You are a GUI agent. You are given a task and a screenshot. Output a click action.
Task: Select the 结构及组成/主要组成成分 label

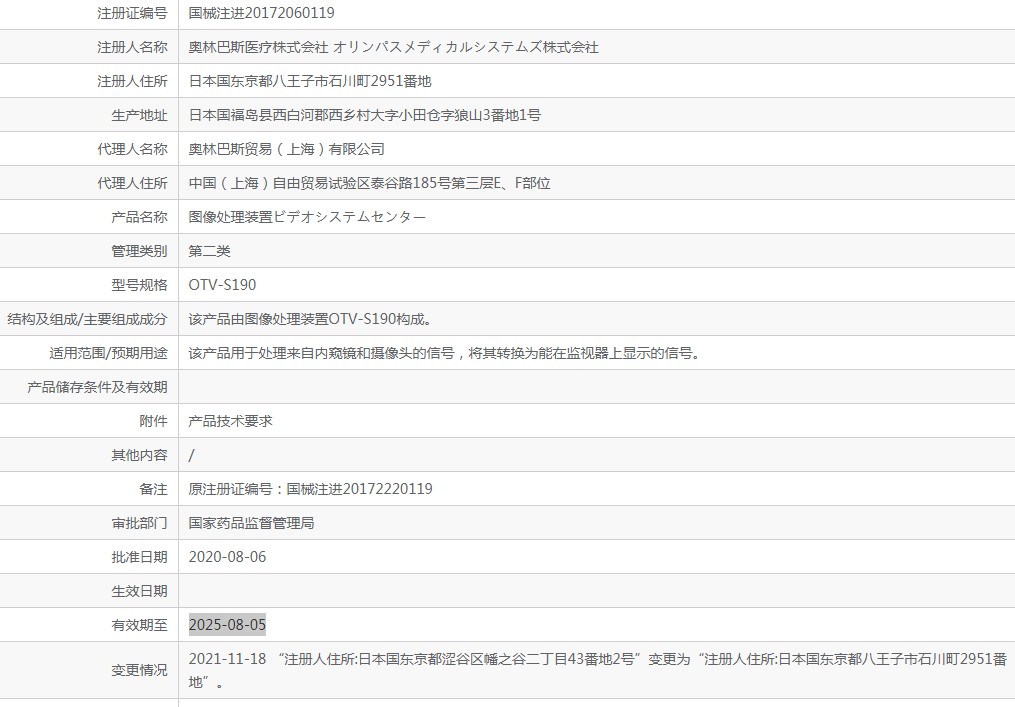tap(87, 319)
